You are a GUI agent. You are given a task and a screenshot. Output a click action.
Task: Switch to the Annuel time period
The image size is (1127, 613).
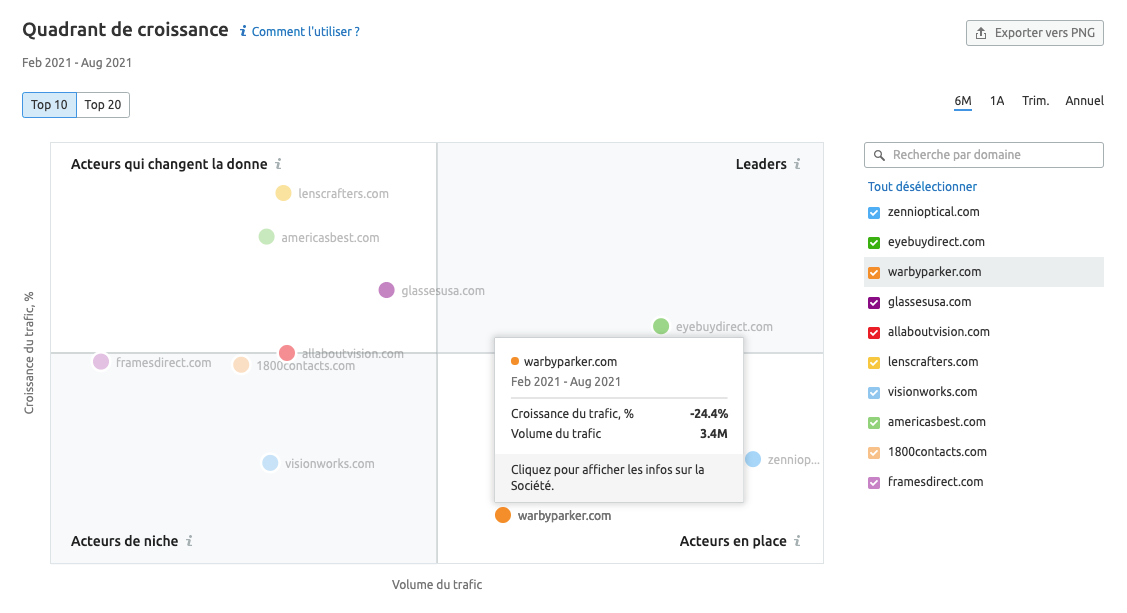point(1084,100)
